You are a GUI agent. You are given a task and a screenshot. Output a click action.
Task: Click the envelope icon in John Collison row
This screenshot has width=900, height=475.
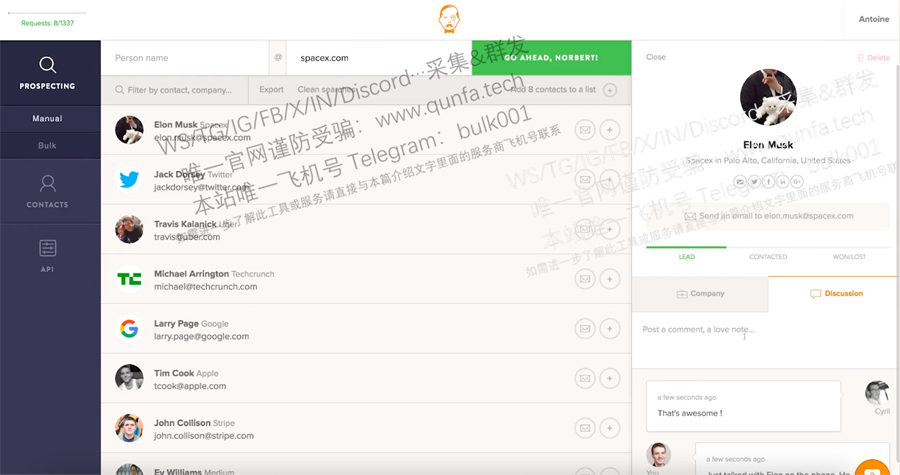[x=585, y=428]
